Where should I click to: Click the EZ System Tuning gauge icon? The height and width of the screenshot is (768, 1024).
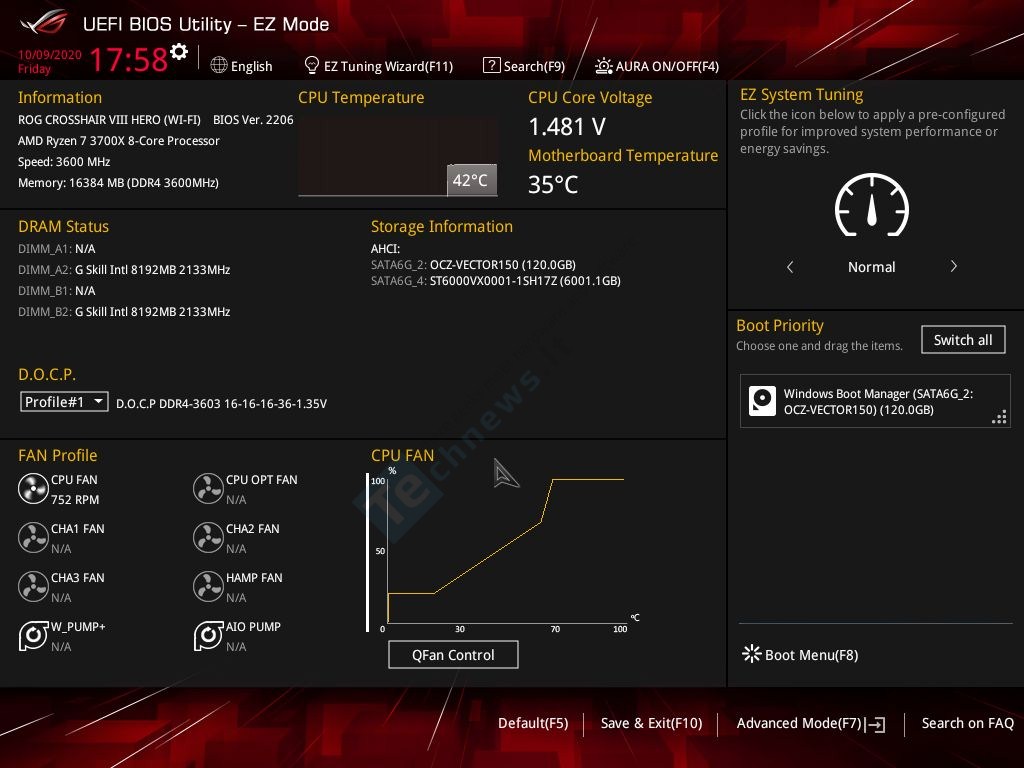point(872,205)
